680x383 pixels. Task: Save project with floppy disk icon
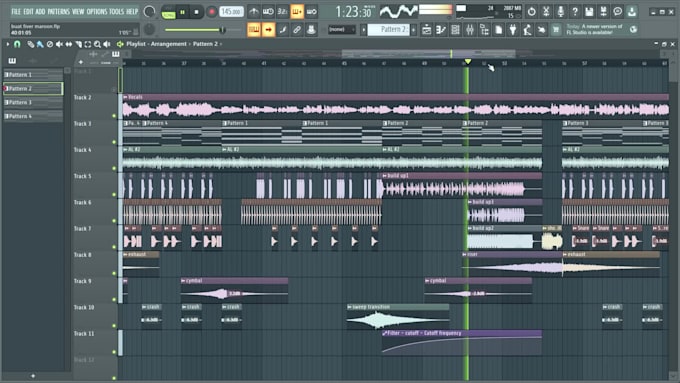[589, 12]
